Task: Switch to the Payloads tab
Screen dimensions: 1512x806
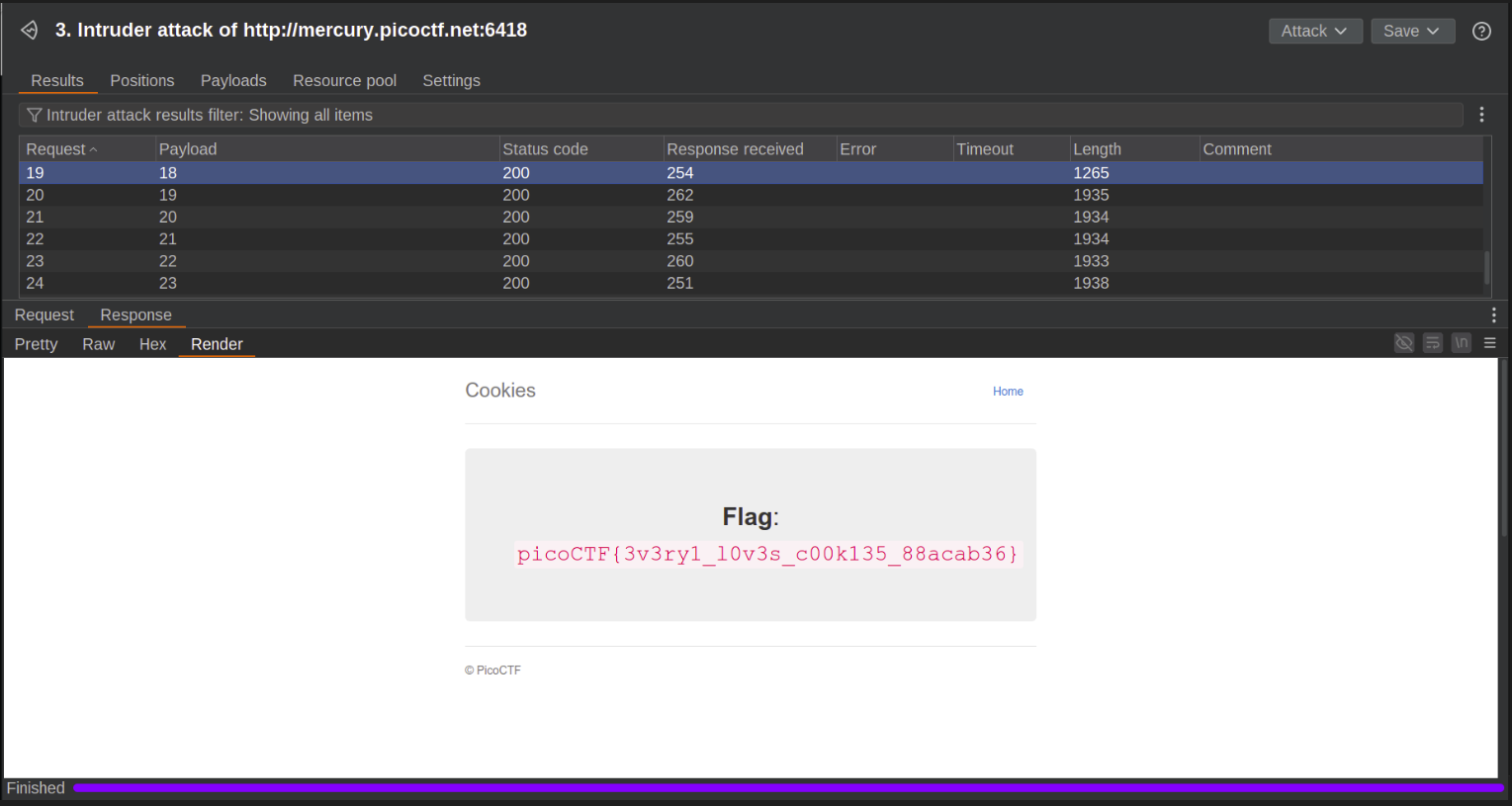Action: [x=233, y=80]
